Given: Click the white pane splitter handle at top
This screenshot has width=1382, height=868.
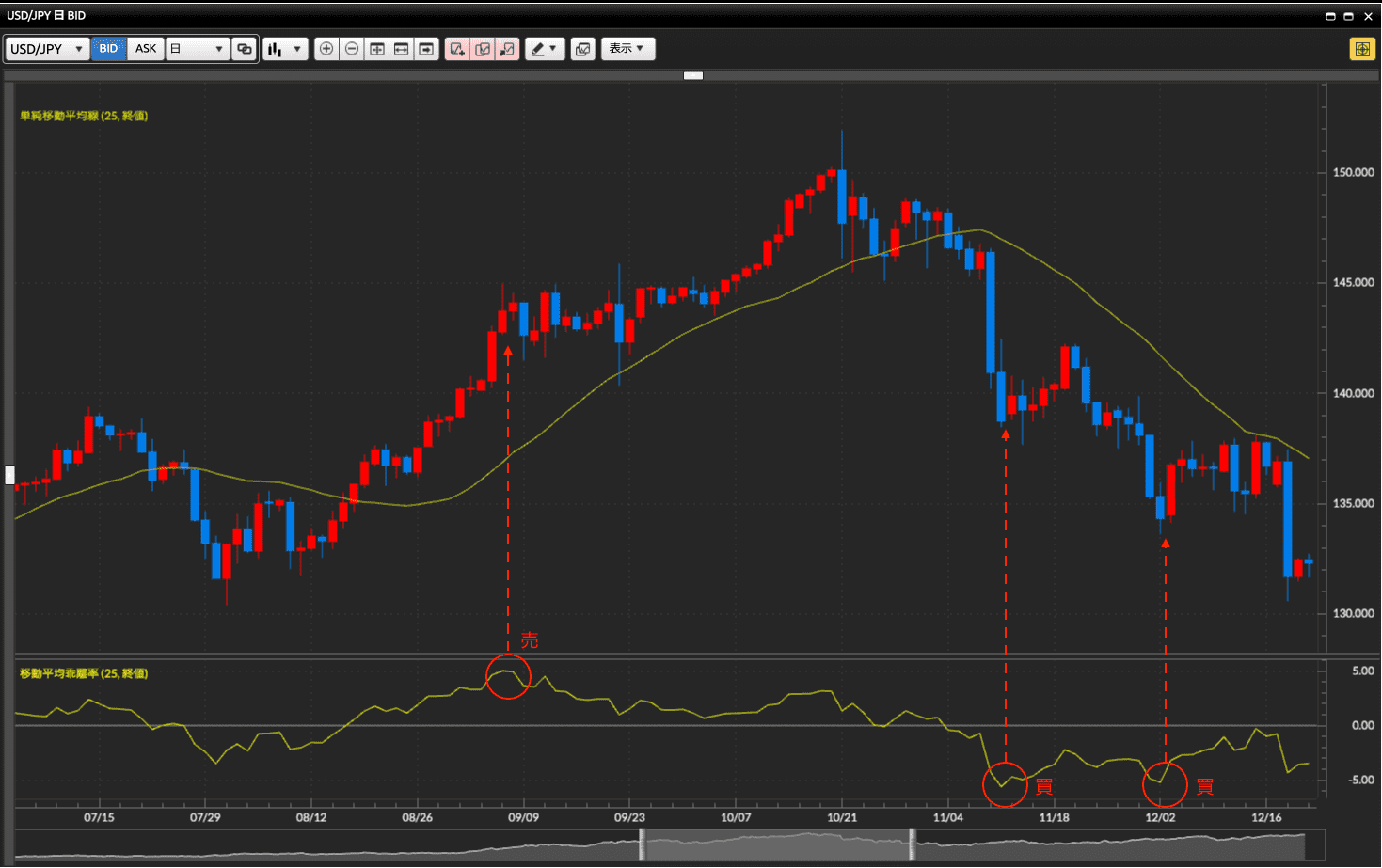Looking at the screenshot, I should pos(693,75).
